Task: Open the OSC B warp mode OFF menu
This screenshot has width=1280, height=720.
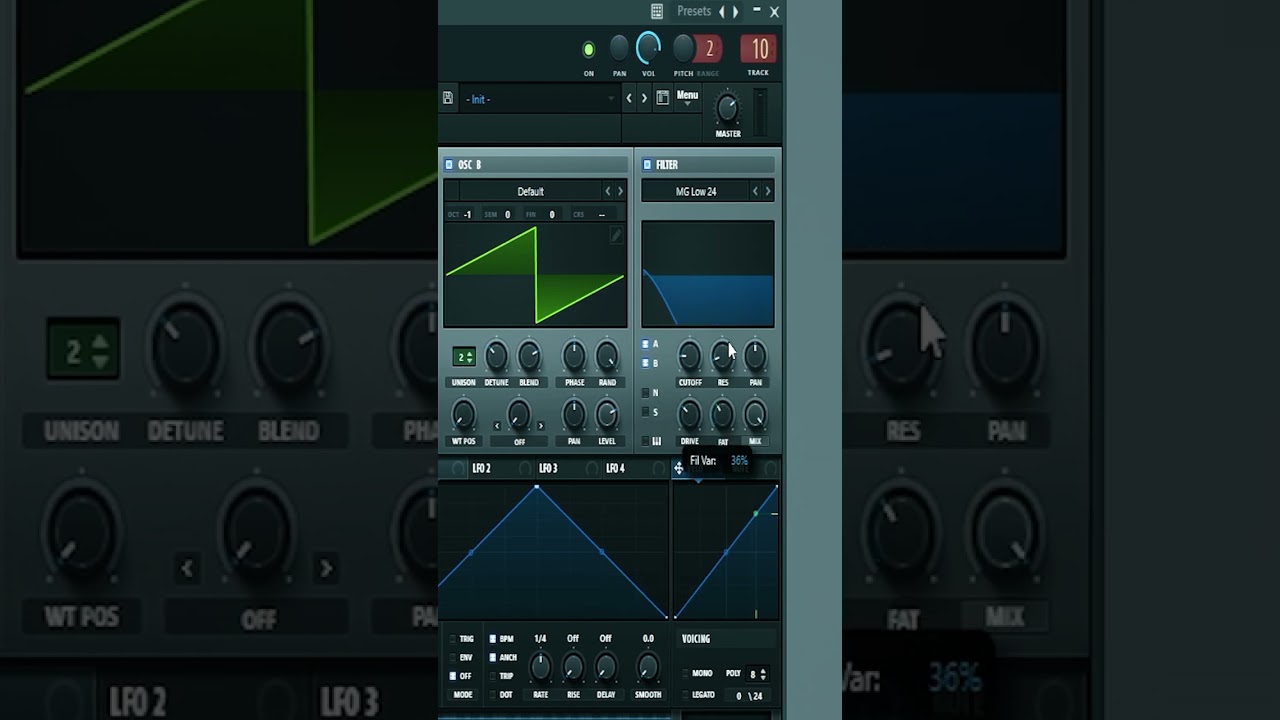Action: [519, 441]
